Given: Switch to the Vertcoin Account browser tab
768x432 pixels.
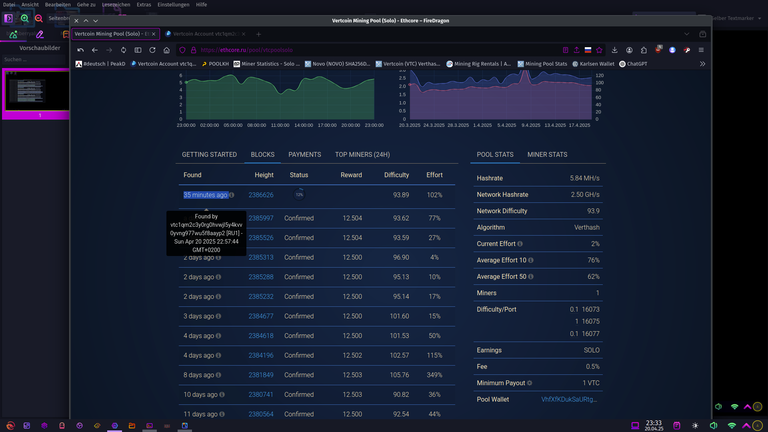Looking at the screenshot, I should coord(205,34).
